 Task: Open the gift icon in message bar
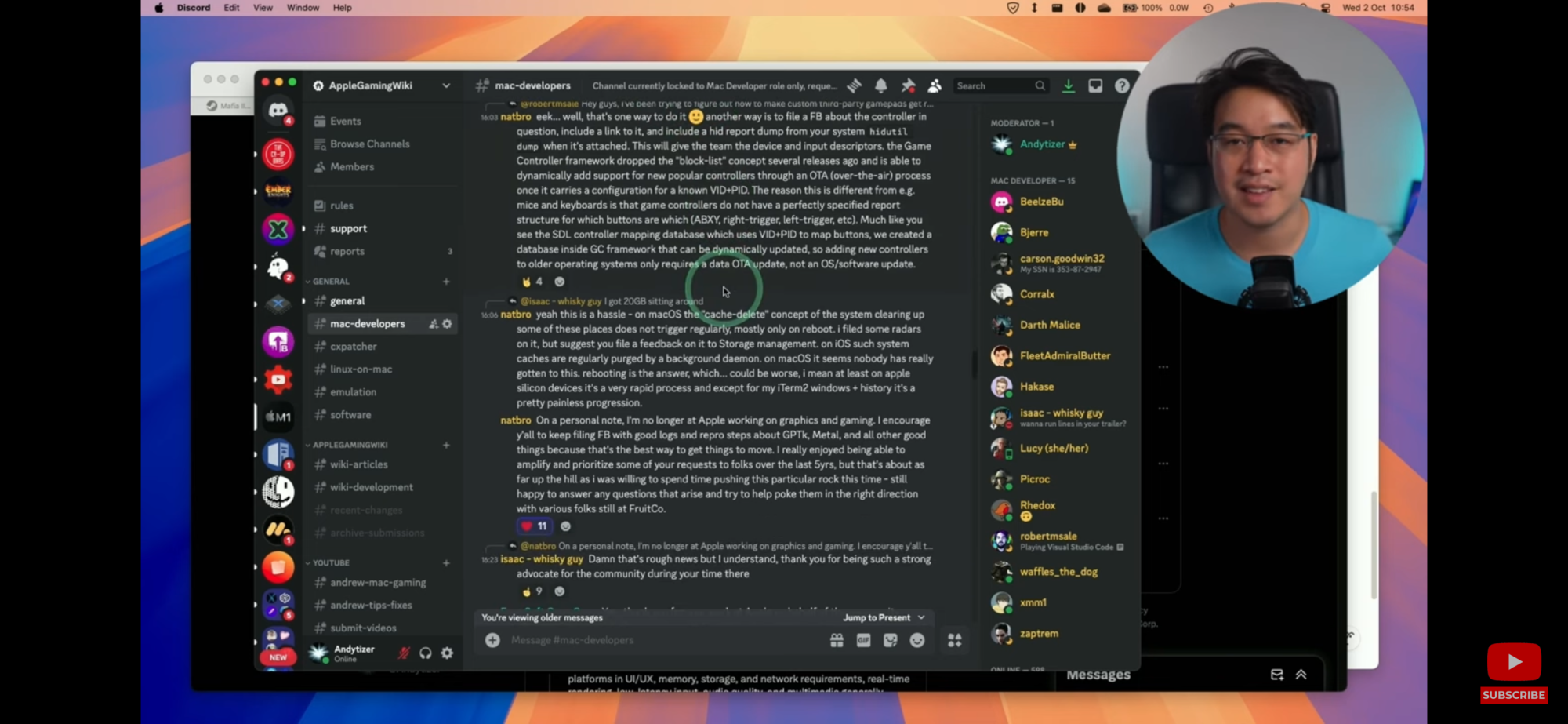[837, 640]
